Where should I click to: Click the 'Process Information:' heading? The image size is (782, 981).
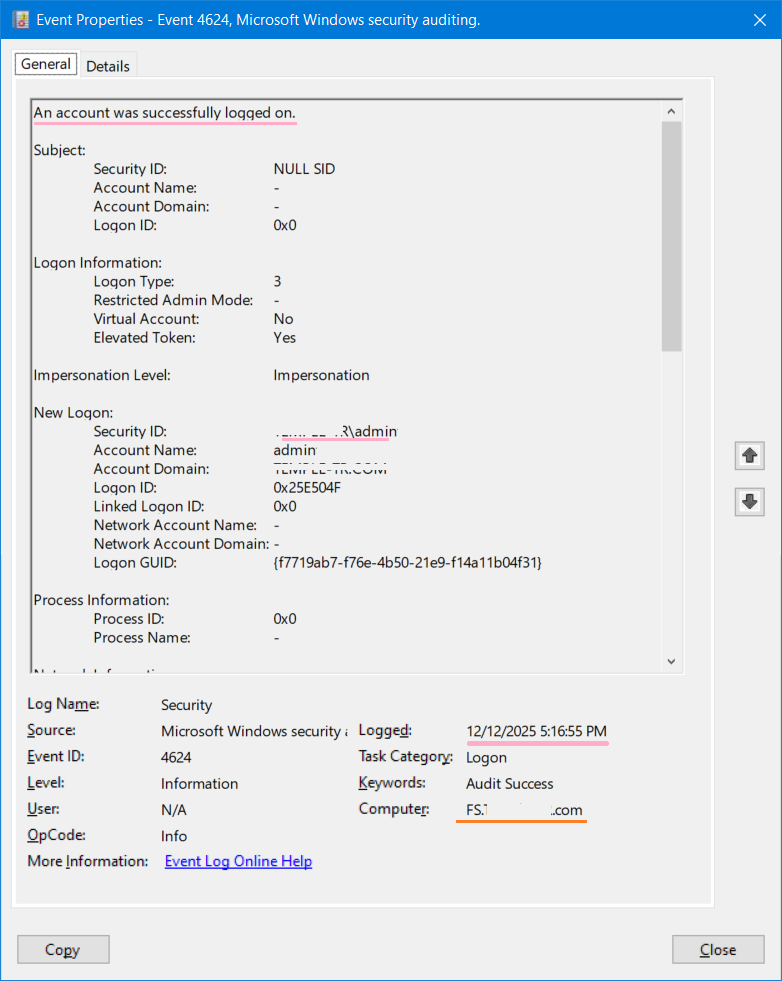point(101,600)
